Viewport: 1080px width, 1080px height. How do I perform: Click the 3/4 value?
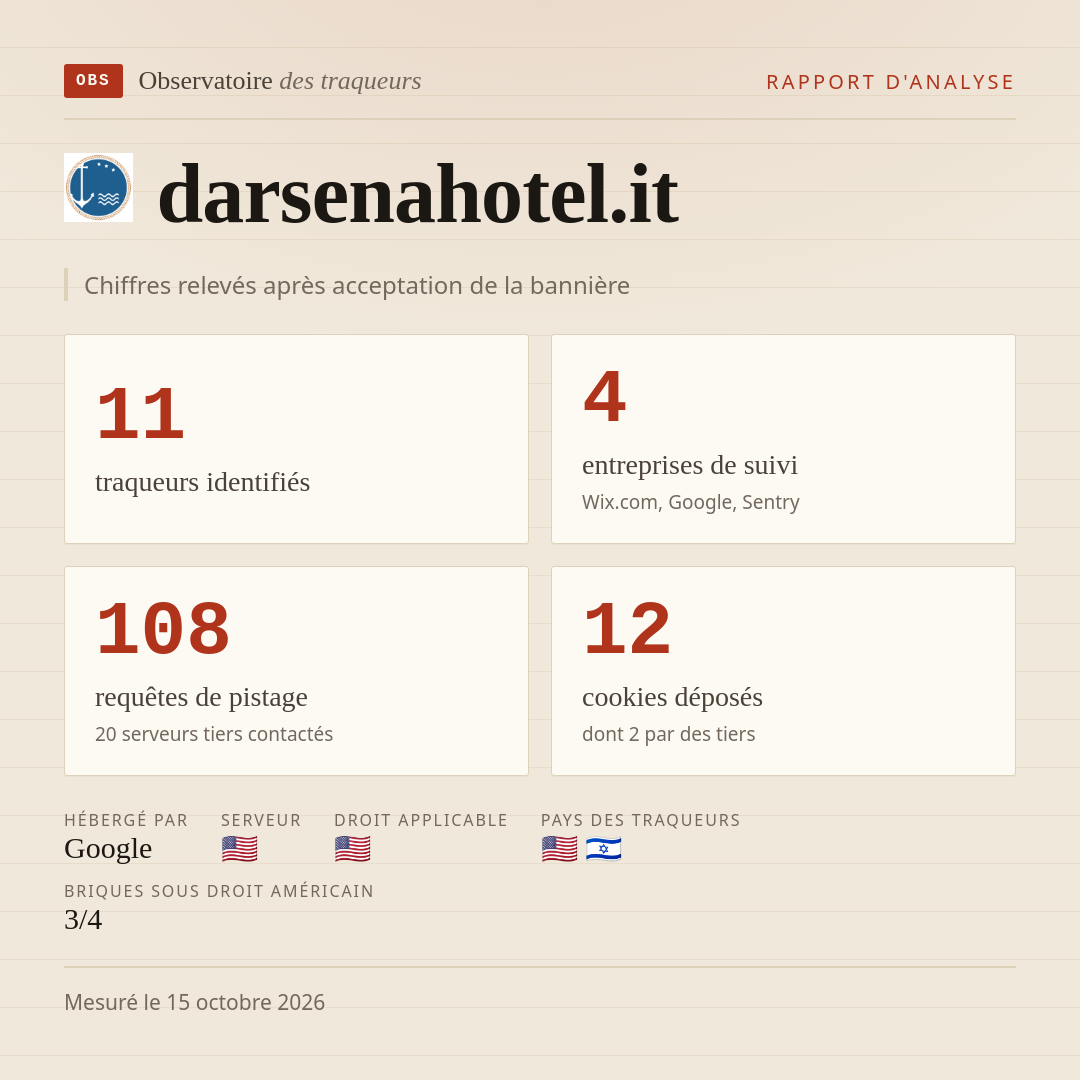coord(83,920)
